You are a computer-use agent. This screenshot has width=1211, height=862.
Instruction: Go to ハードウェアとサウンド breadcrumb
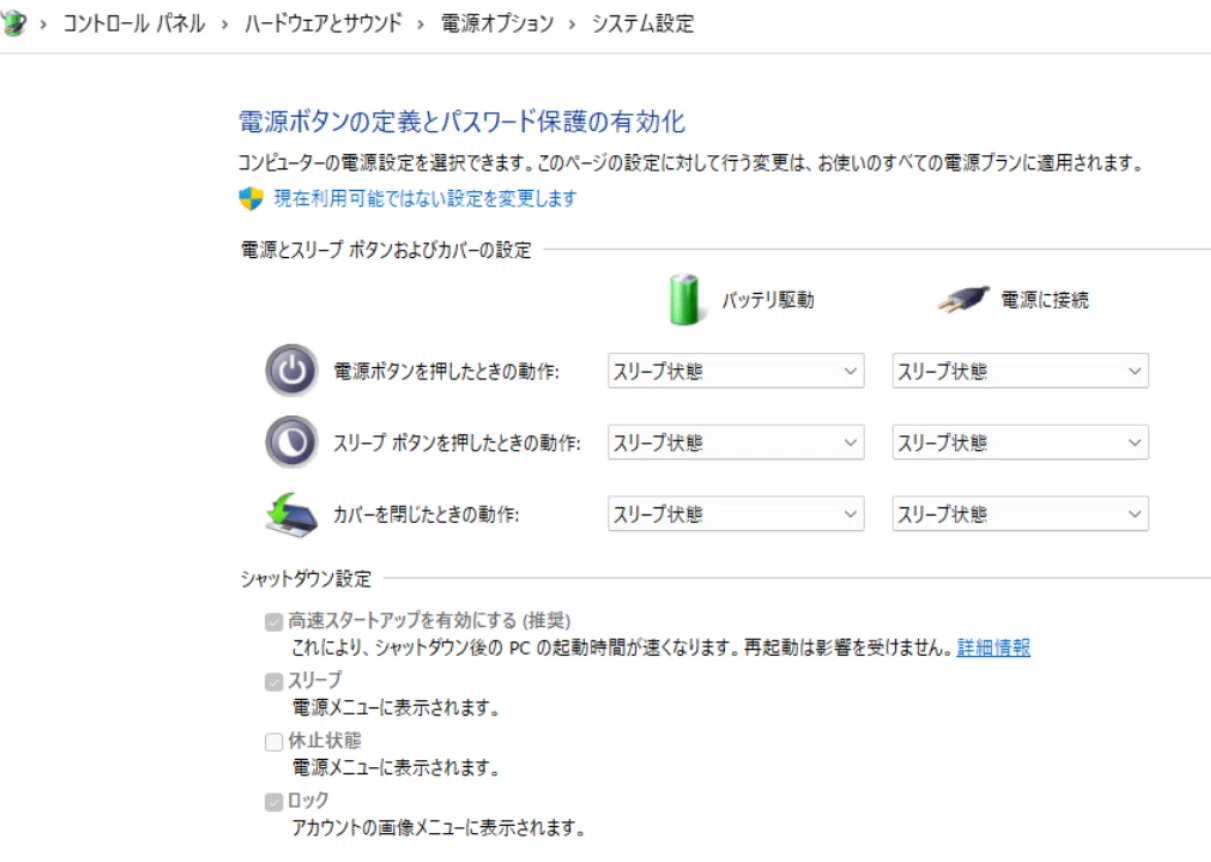coord(323,23)
